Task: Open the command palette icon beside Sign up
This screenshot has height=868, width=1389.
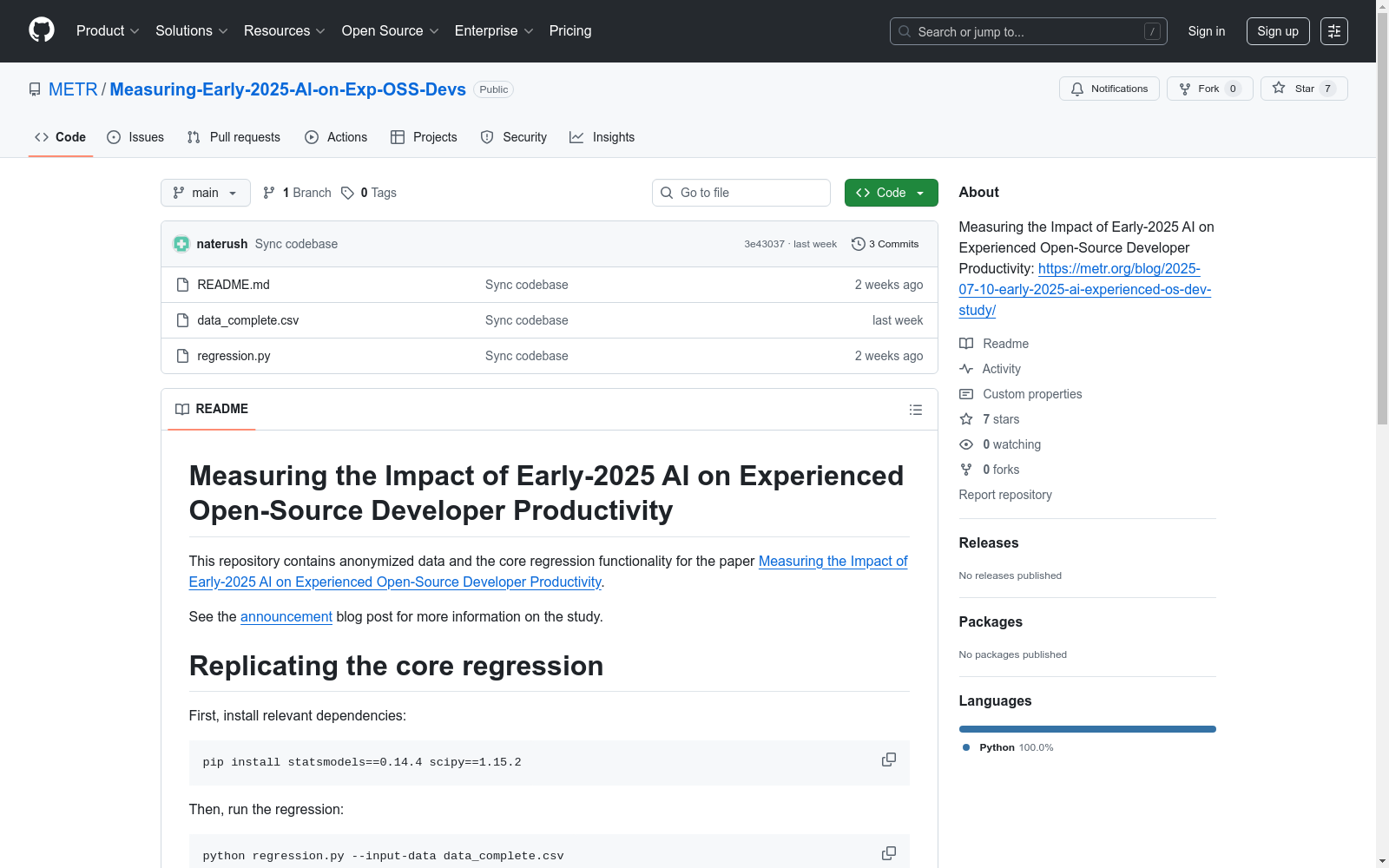Action: pos(1334,31)
